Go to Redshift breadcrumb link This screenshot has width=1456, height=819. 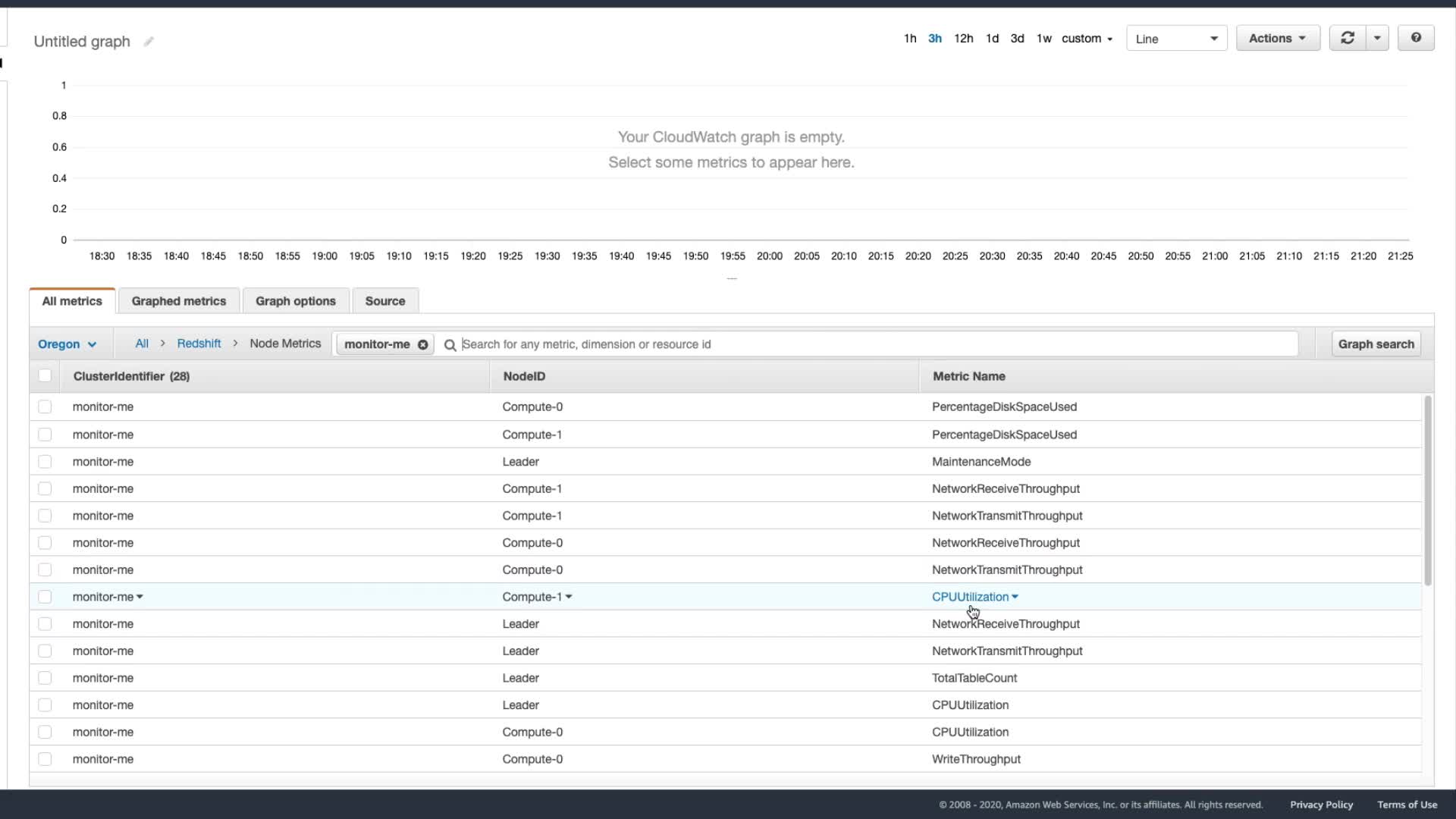[x=199, y=344]
